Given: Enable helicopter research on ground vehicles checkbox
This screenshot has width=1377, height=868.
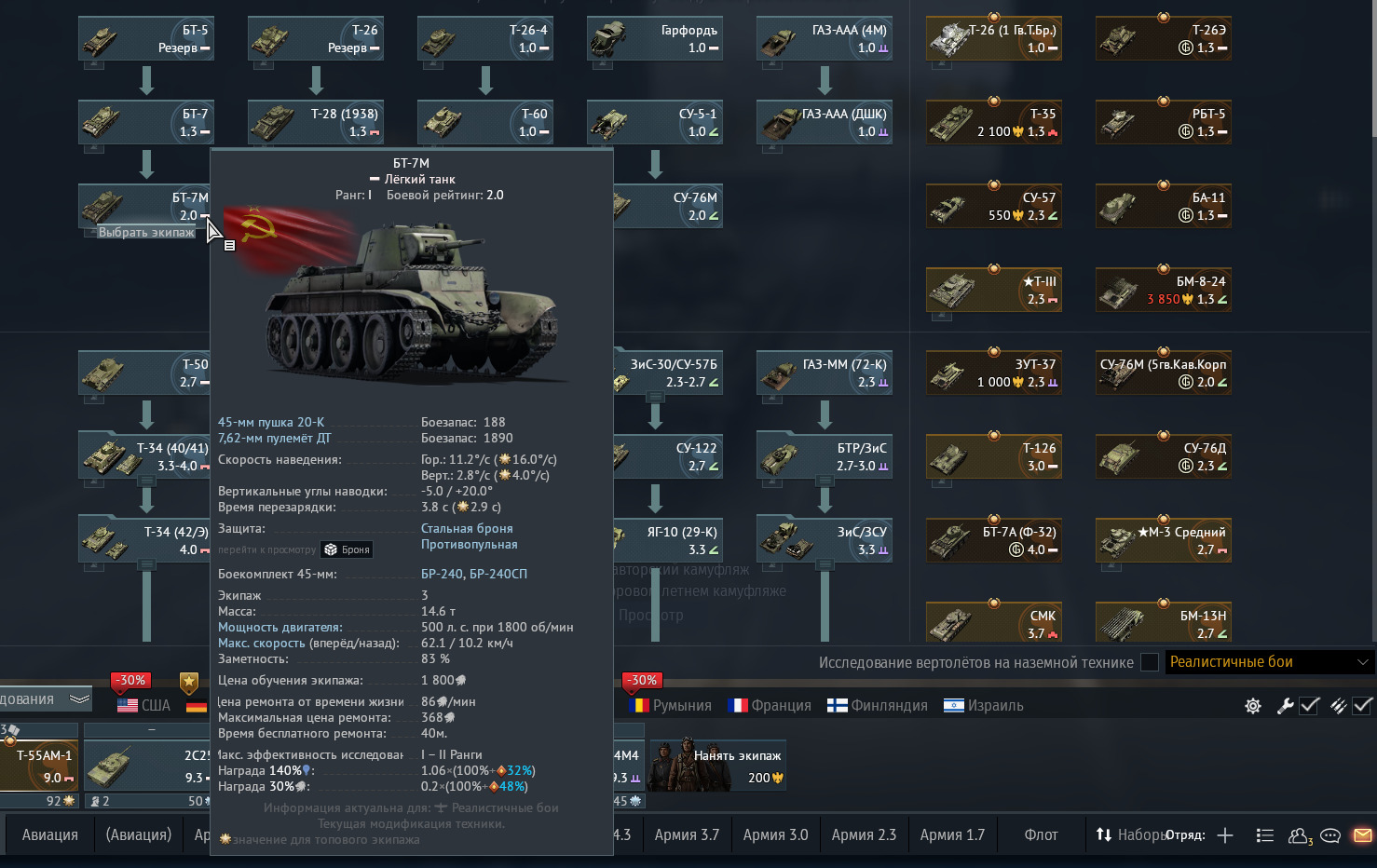Looking at the screenshot, I should (x=1150, y=662).
